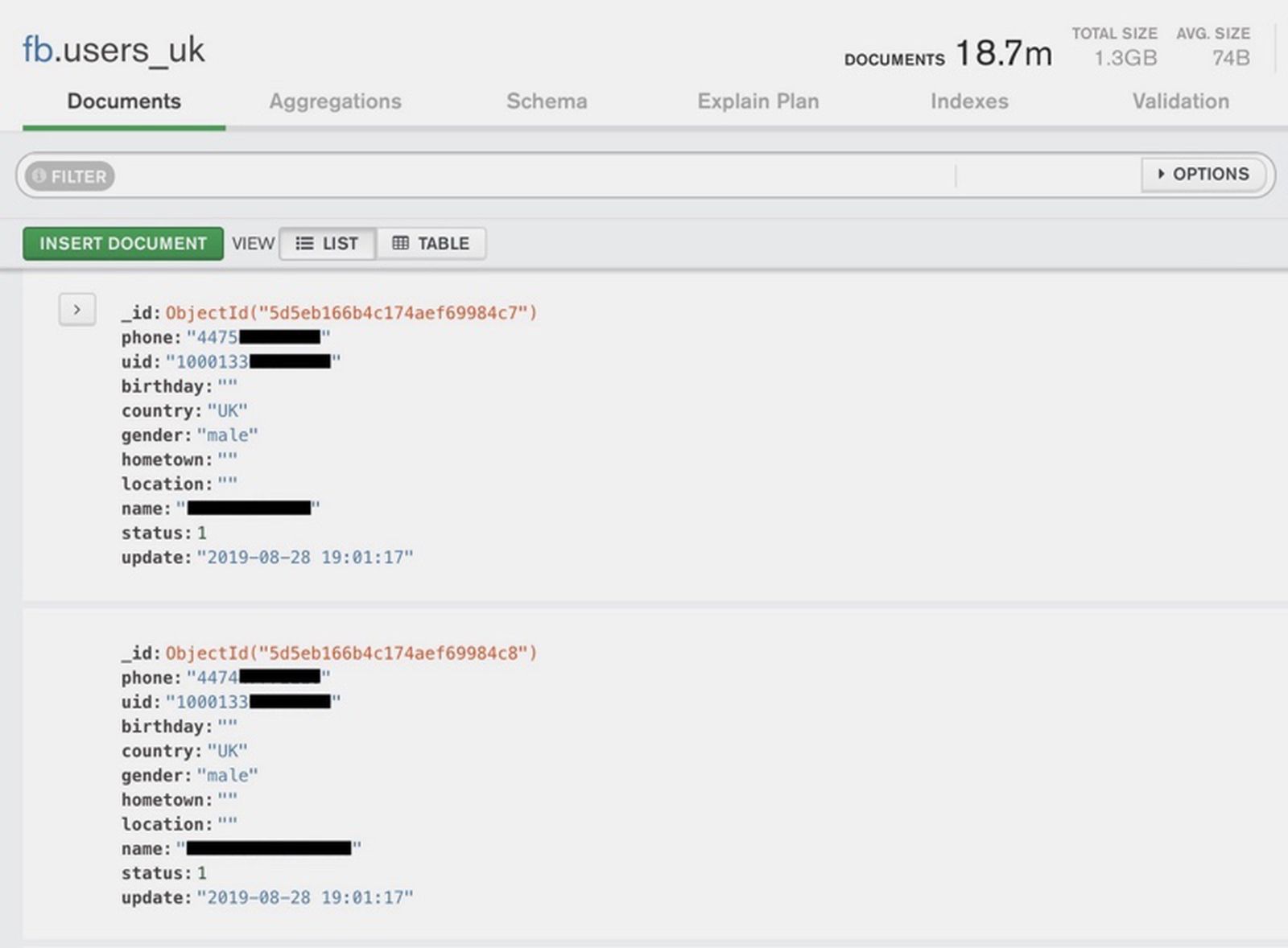Open the Schema tab
This screenshot has width=1288, height=948.
(547, 101)
